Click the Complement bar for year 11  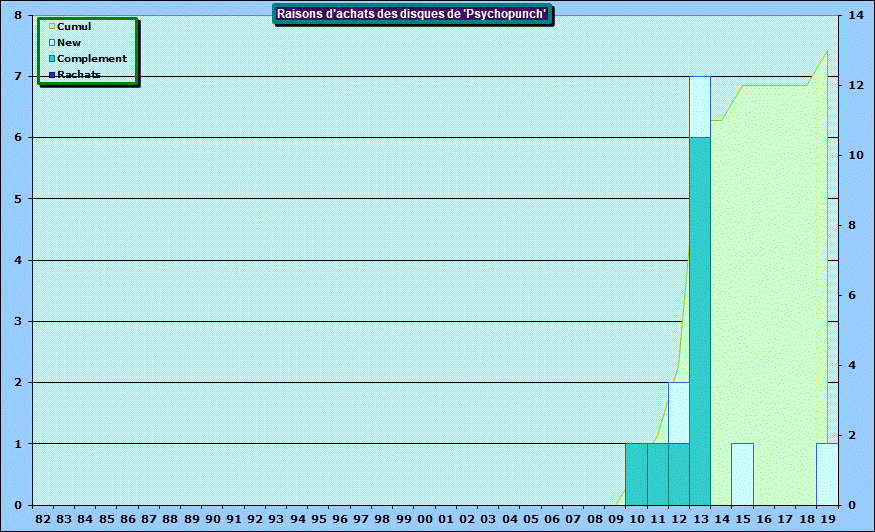657,474
